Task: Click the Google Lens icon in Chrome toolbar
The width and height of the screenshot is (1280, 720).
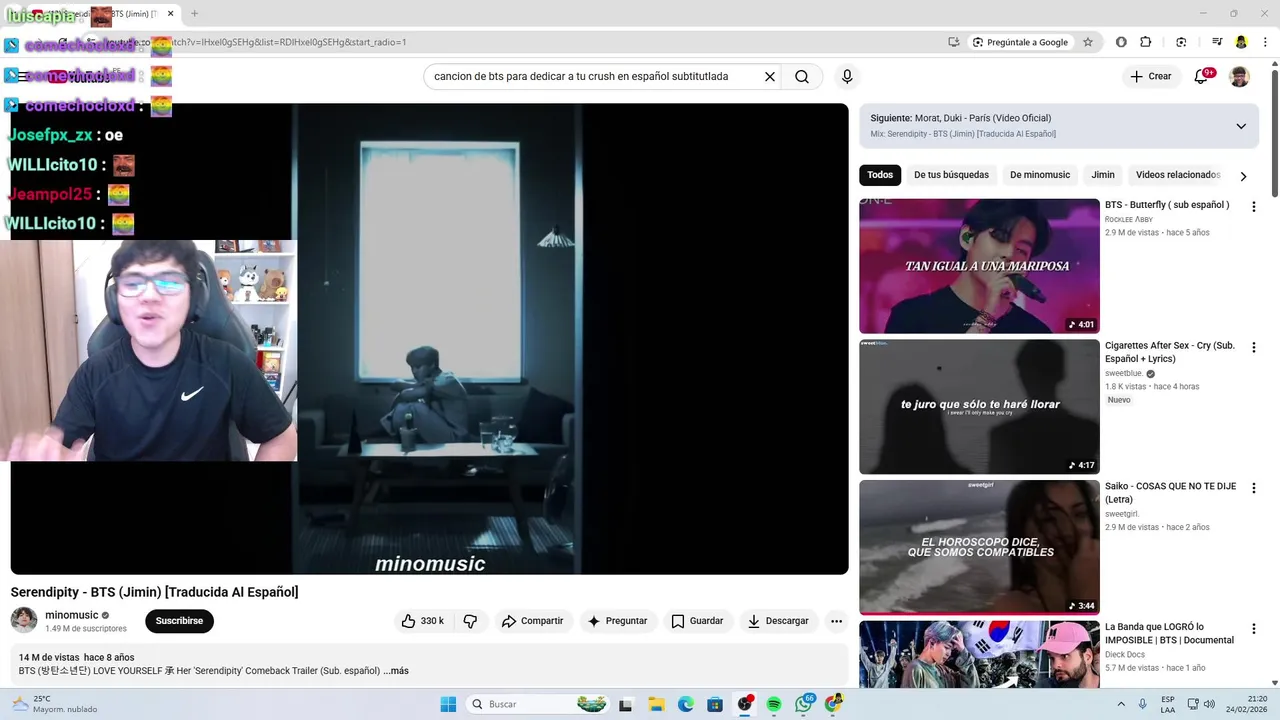Action: pos(1181,42)
